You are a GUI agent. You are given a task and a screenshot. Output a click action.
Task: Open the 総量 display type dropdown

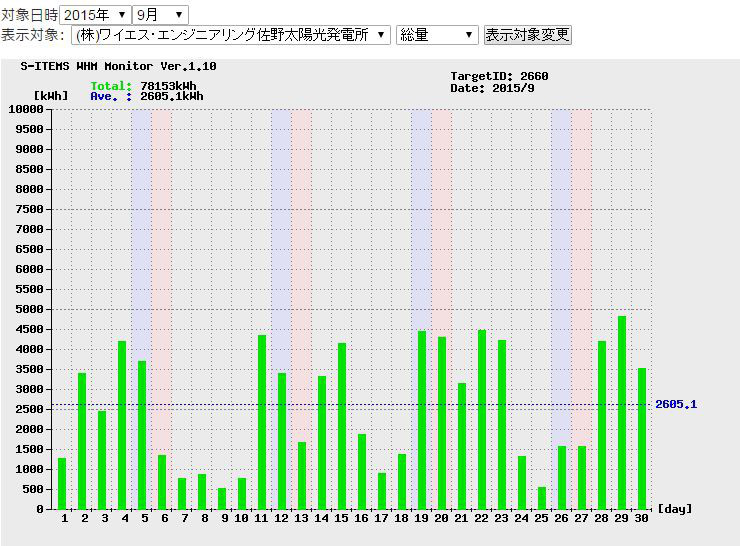437,35
